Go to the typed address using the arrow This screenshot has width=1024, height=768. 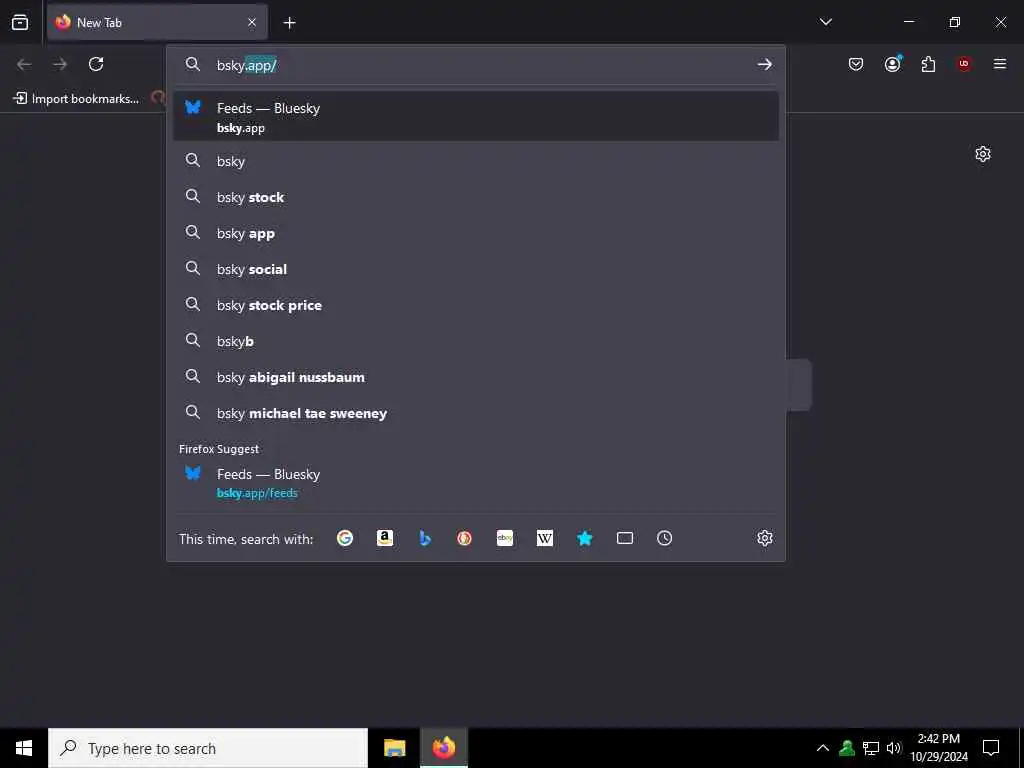(x=764, y=64)
